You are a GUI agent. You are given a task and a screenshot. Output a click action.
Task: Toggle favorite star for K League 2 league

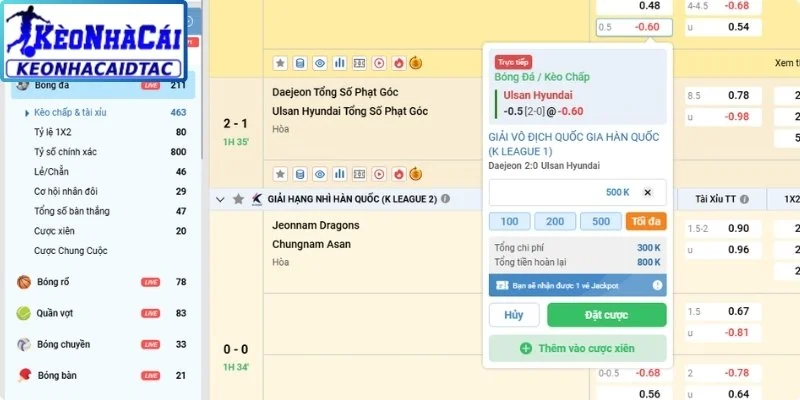[x=238, y=199]
